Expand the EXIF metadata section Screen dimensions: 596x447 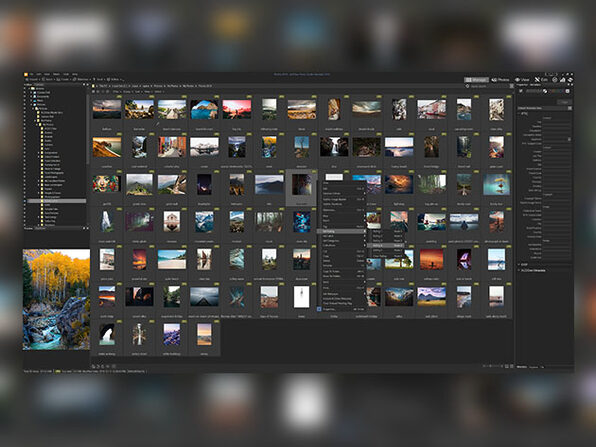click(520, 265)
